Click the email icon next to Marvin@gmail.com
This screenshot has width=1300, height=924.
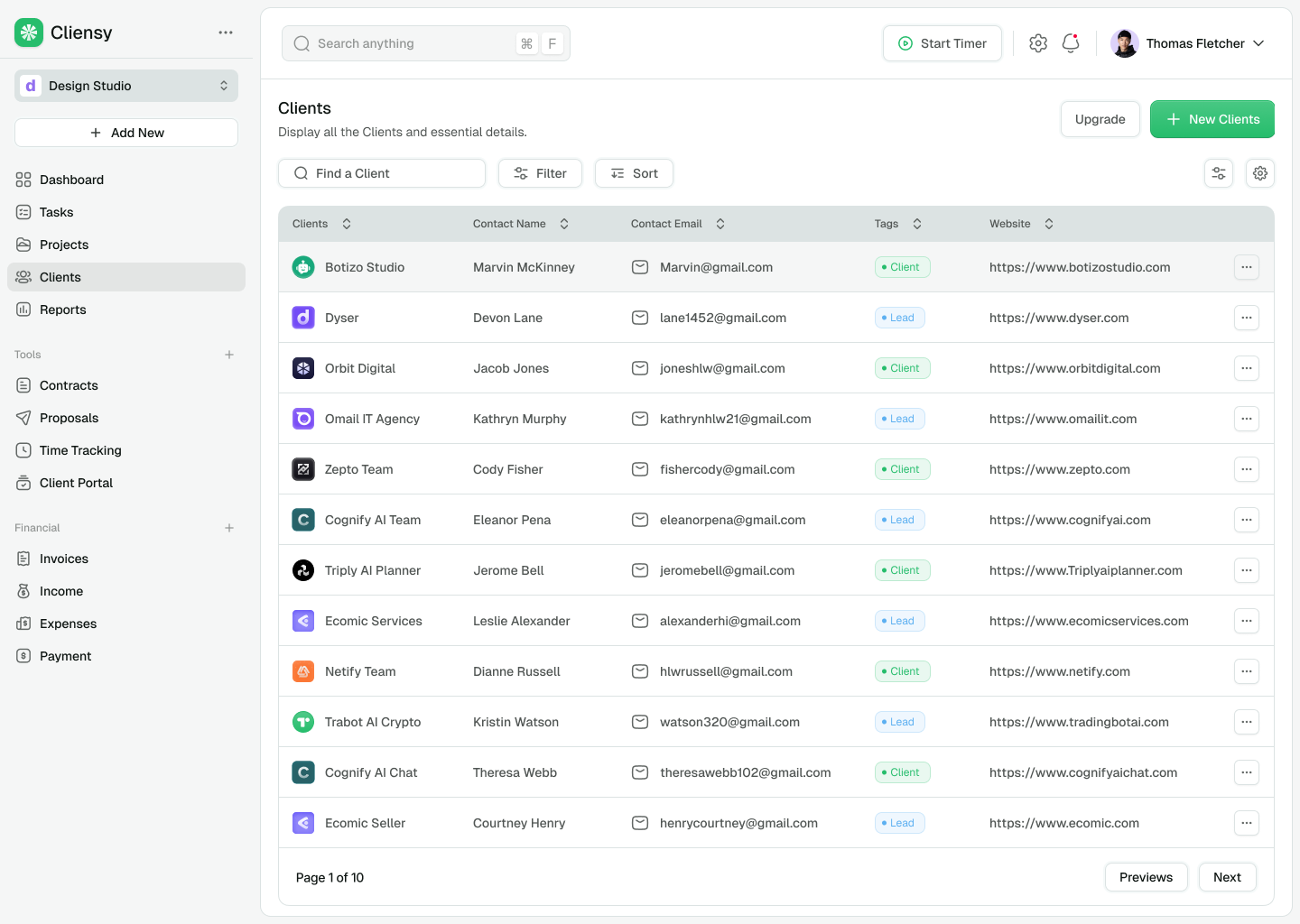click(640, 267)
